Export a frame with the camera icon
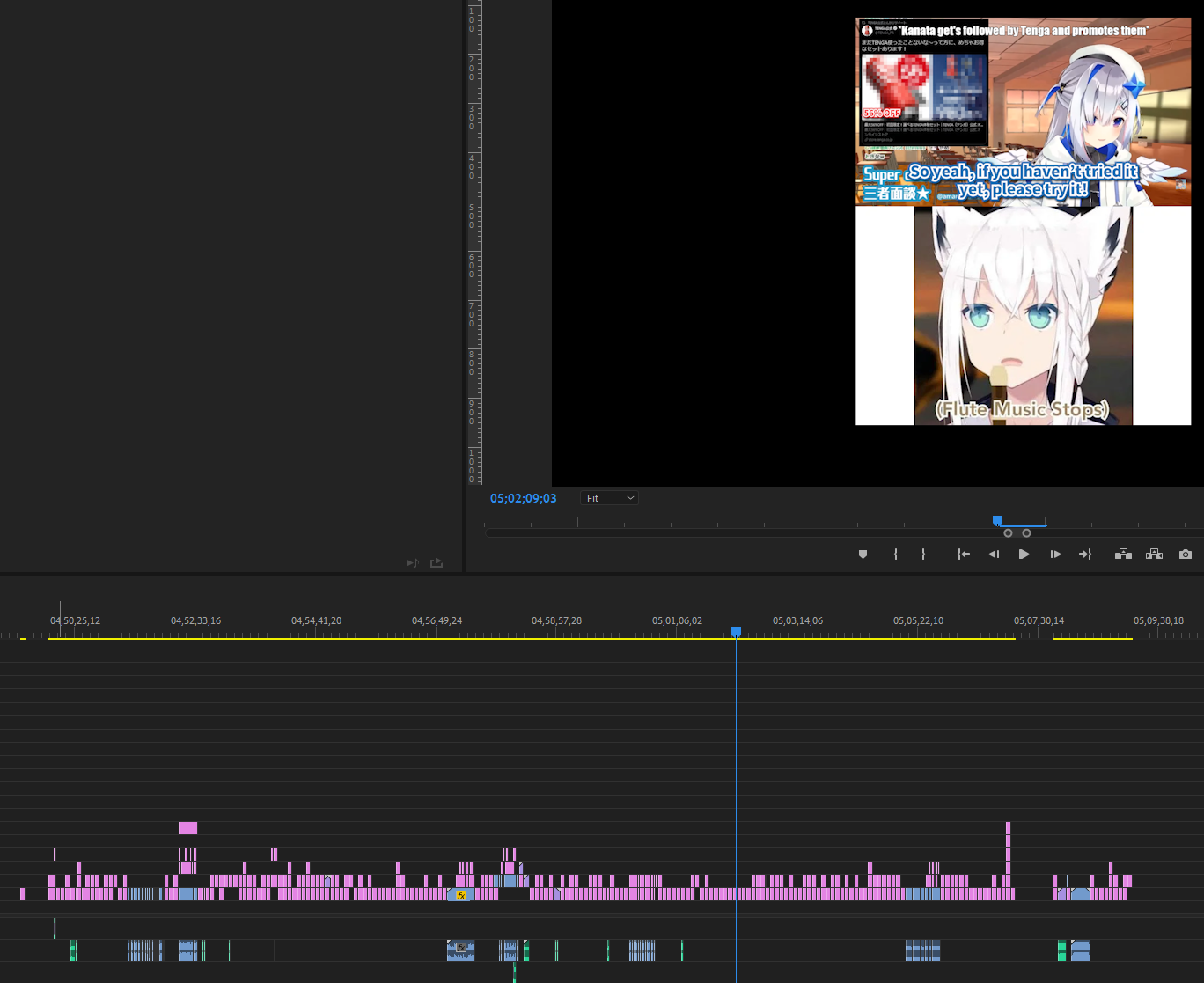This screenshot has width=1204, height=983. click(1186, 554)
